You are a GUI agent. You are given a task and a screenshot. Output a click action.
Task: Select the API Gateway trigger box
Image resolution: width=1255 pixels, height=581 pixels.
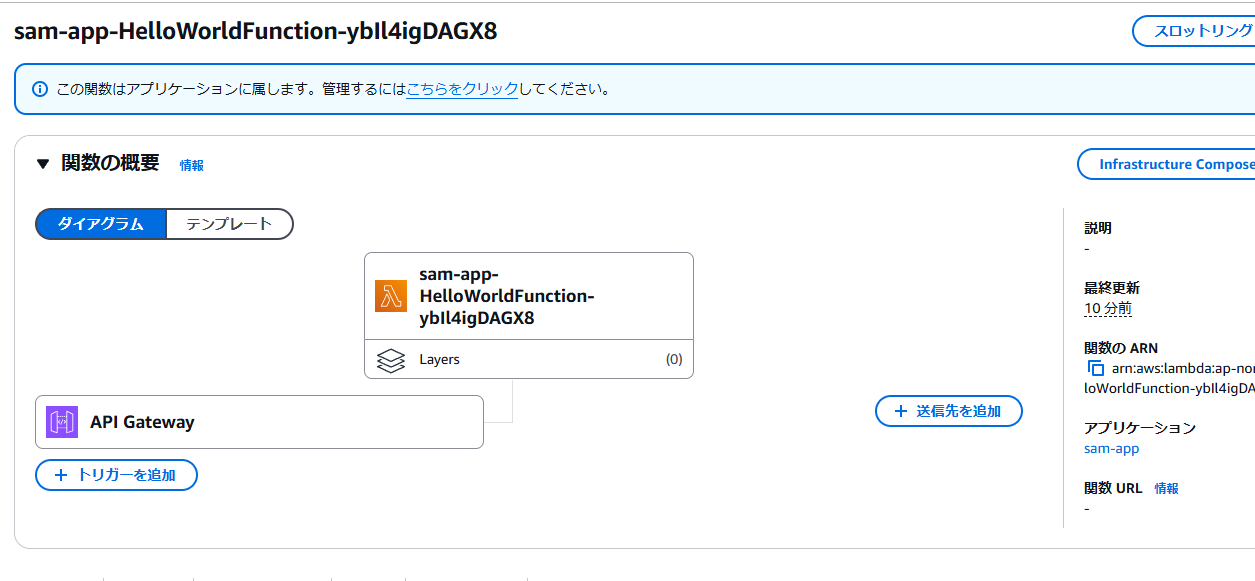point(259,422)
